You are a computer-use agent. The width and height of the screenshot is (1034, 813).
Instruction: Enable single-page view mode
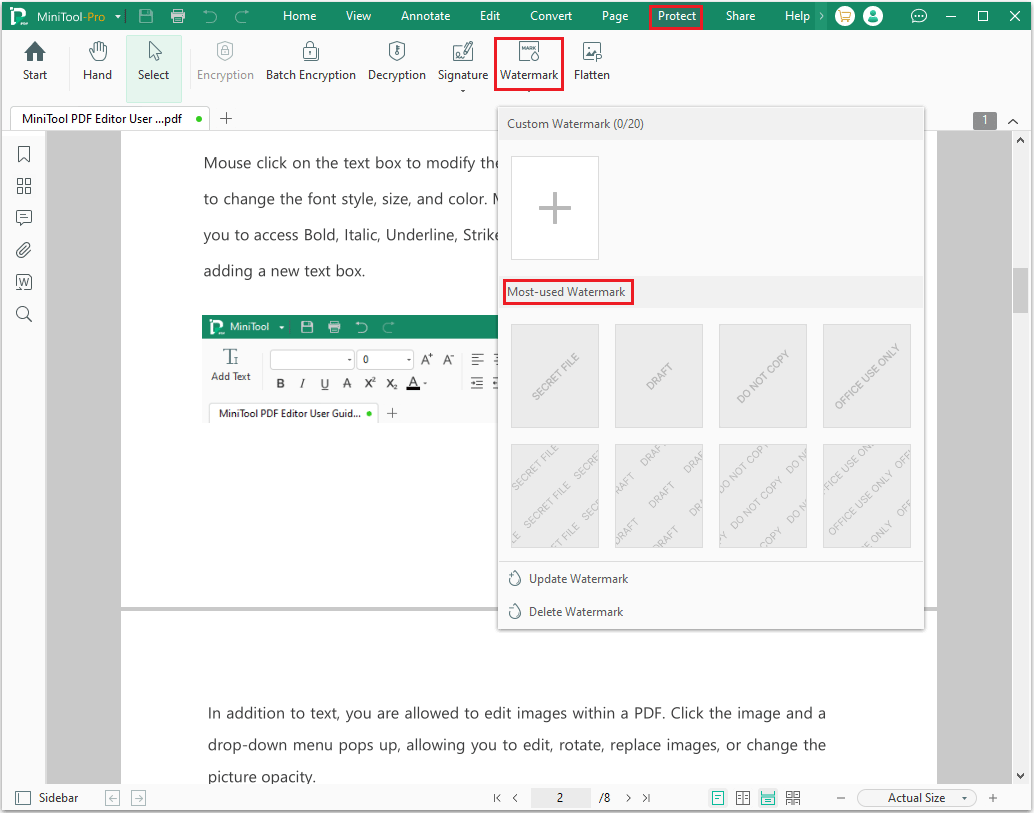tap(717, 797)
